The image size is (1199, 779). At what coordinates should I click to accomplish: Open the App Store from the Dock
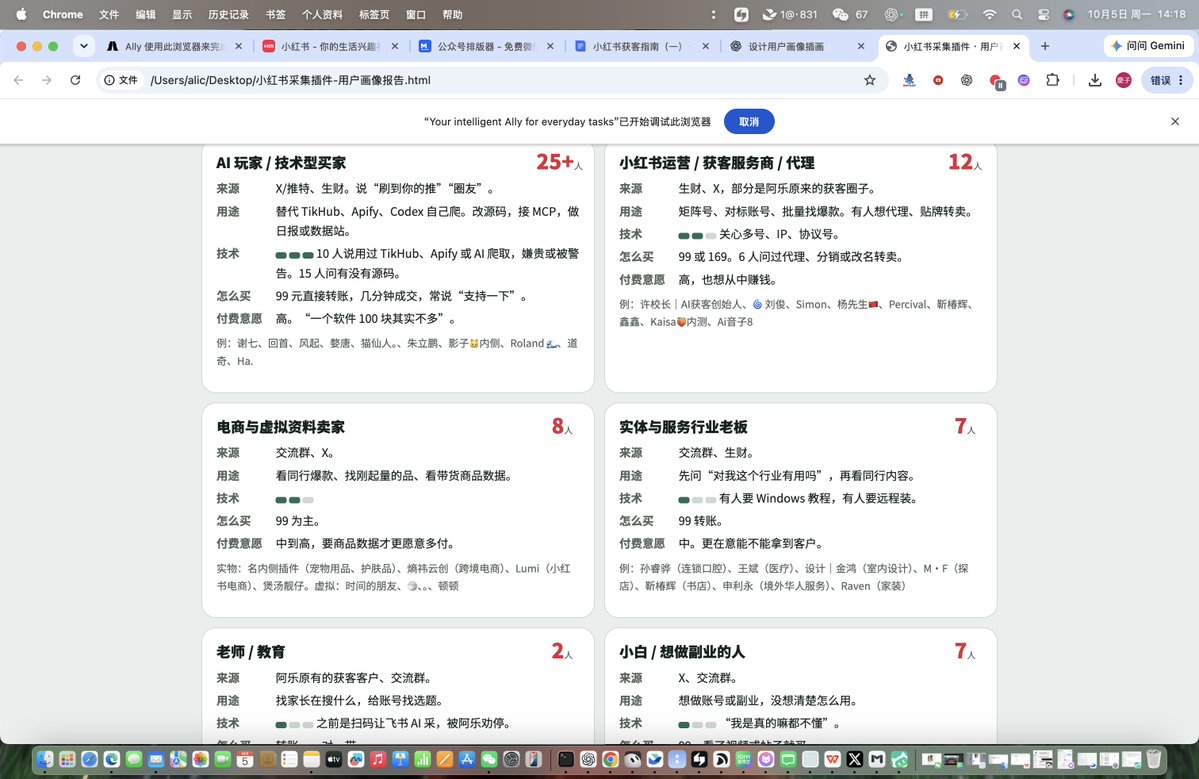point(466,758)
